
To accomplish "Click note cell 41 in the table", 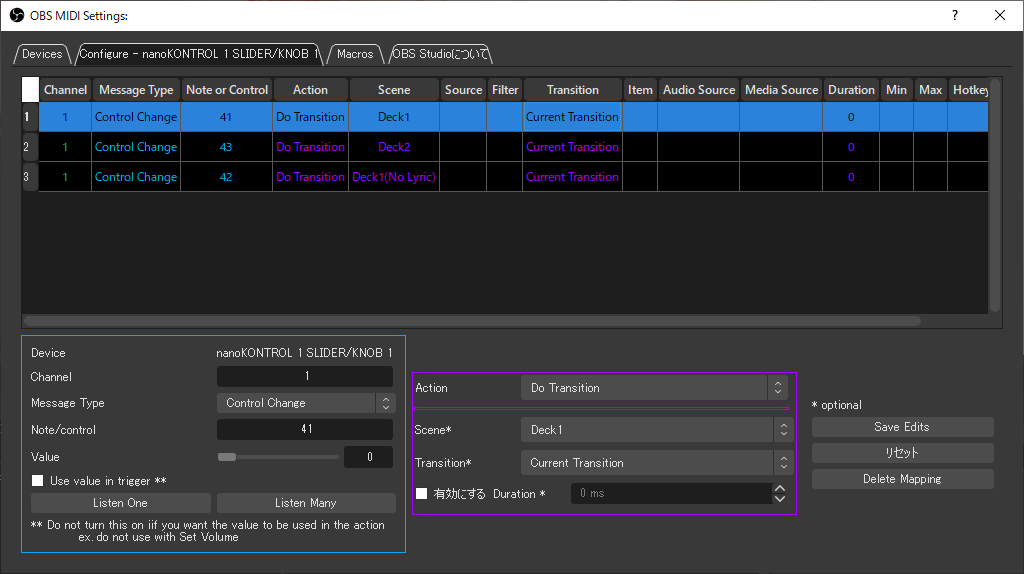I will pos(226,117).
